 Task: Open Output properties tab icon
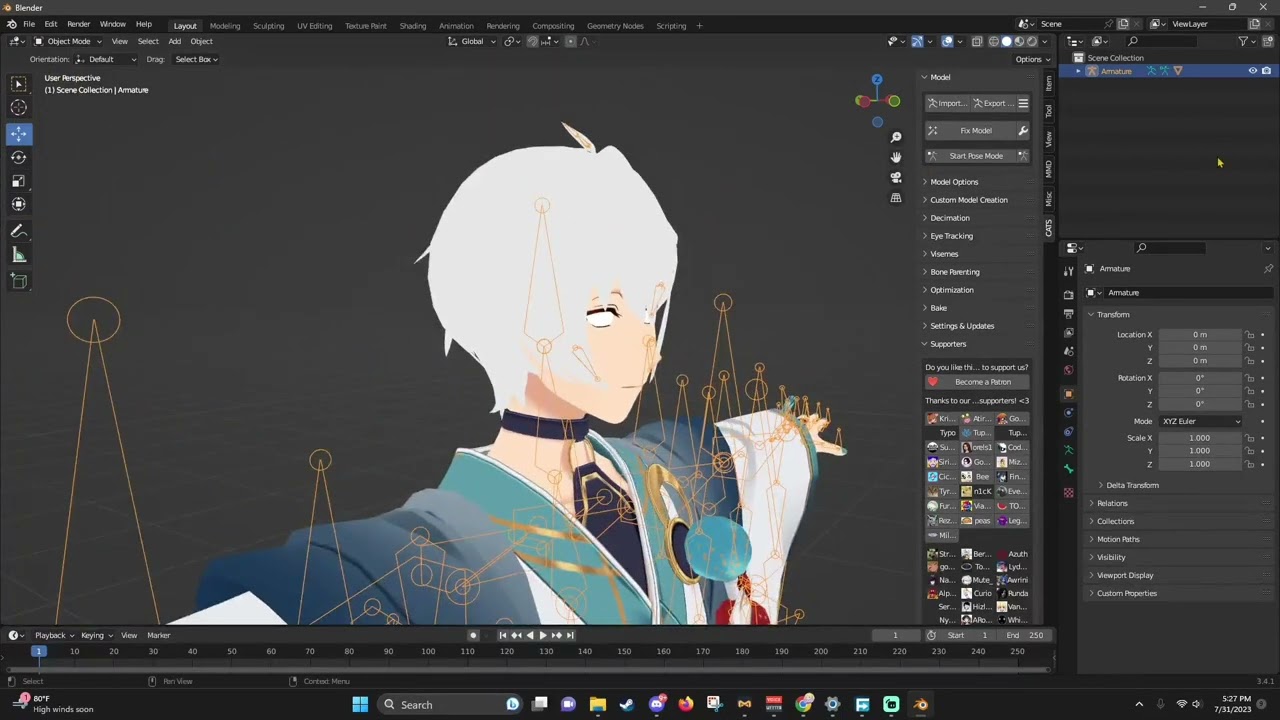point(1069,314)
